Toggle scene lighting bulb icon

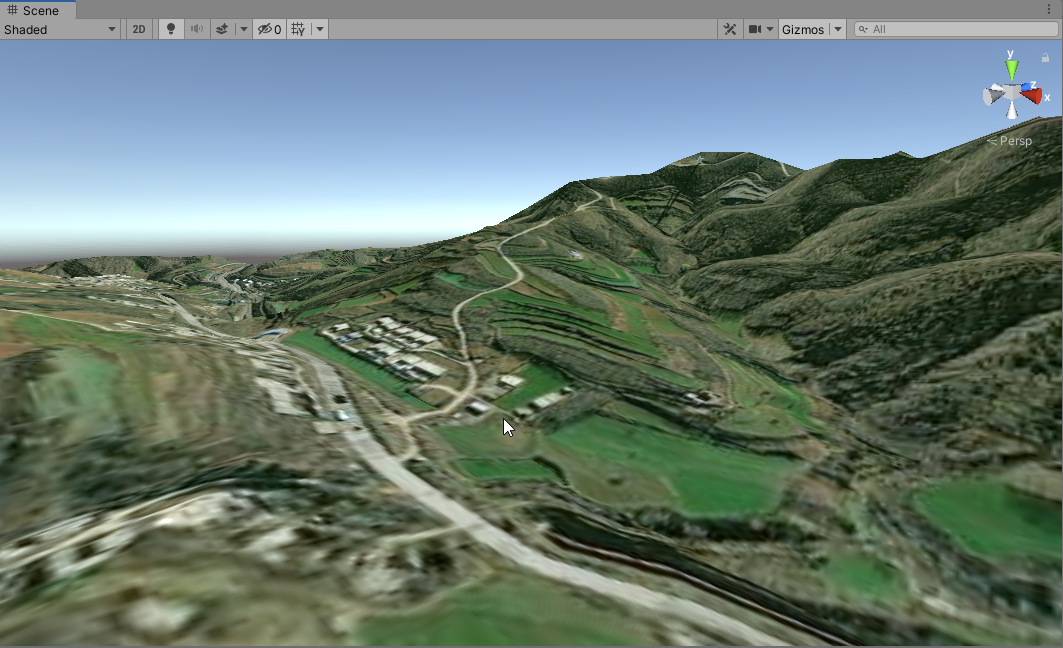click(x=171, y=29)
